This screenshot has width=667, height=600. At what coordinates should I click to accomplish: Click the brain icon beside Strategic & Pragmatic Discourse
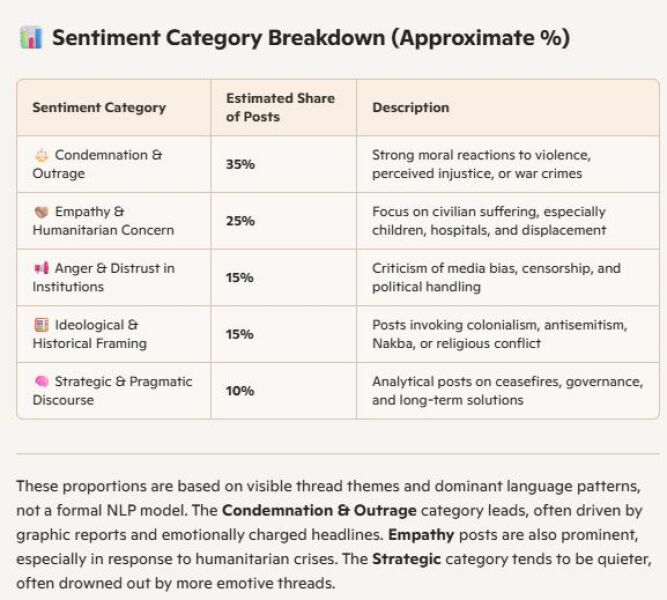point(41,381)
